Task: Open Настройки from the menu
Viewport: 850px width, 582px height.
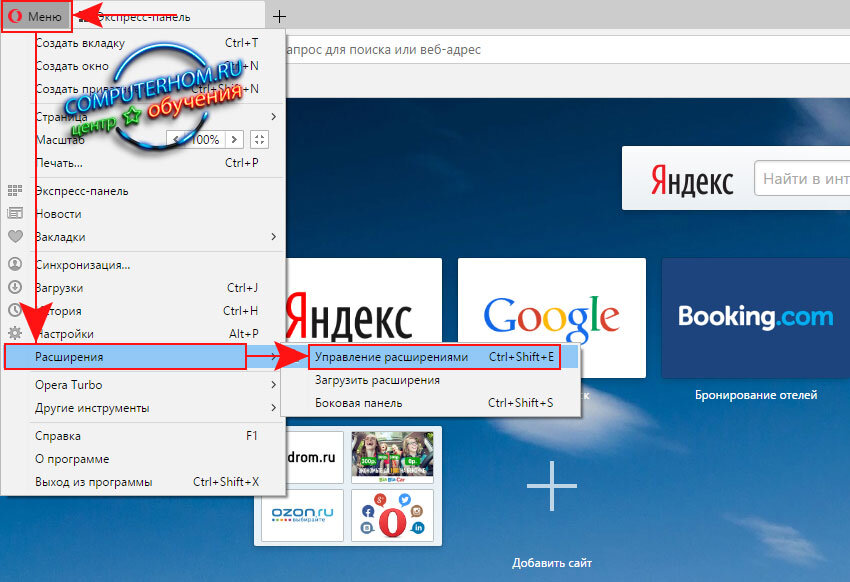Action: (x=143, y=334)
